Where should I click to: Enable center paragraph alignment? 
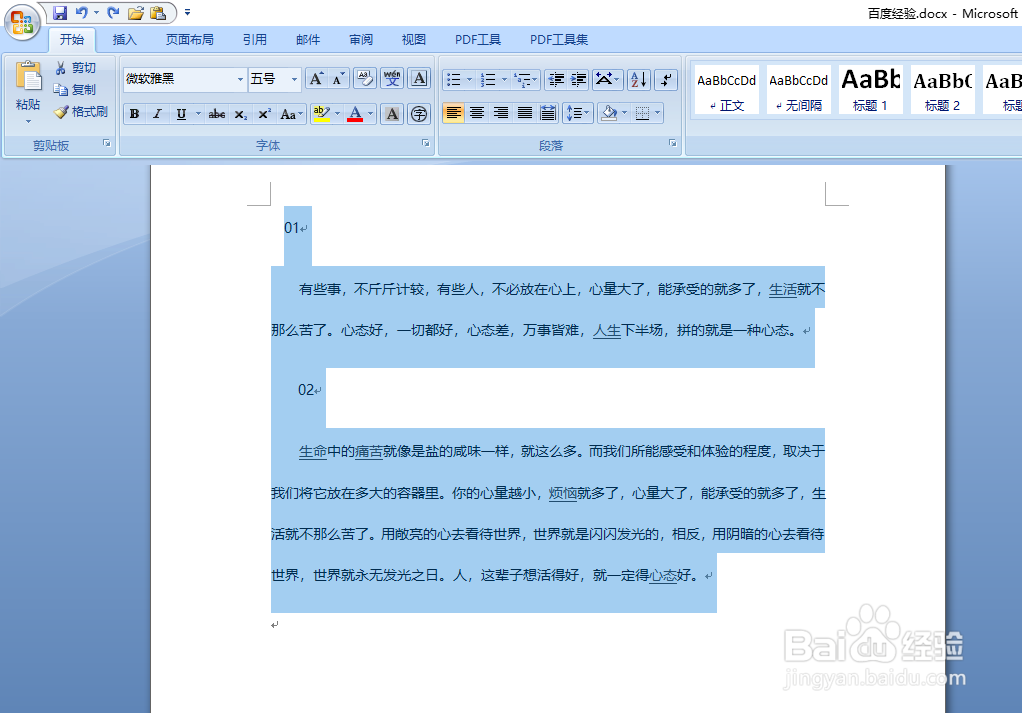pos(477,113)
